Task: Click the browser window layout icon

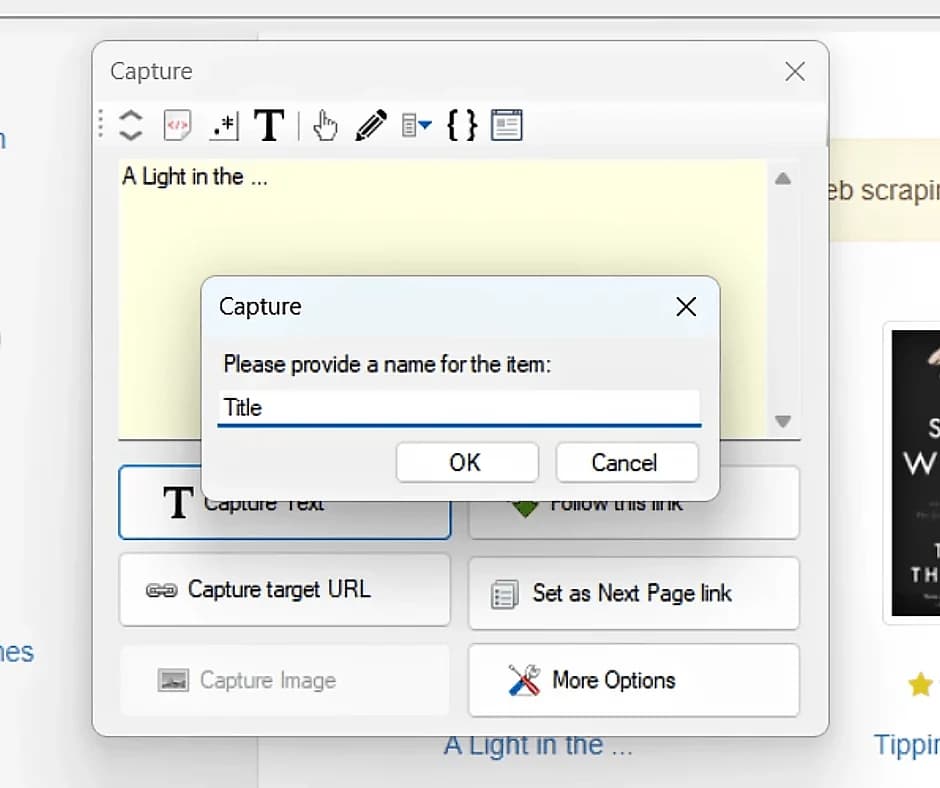Action: tap(507, 125)
